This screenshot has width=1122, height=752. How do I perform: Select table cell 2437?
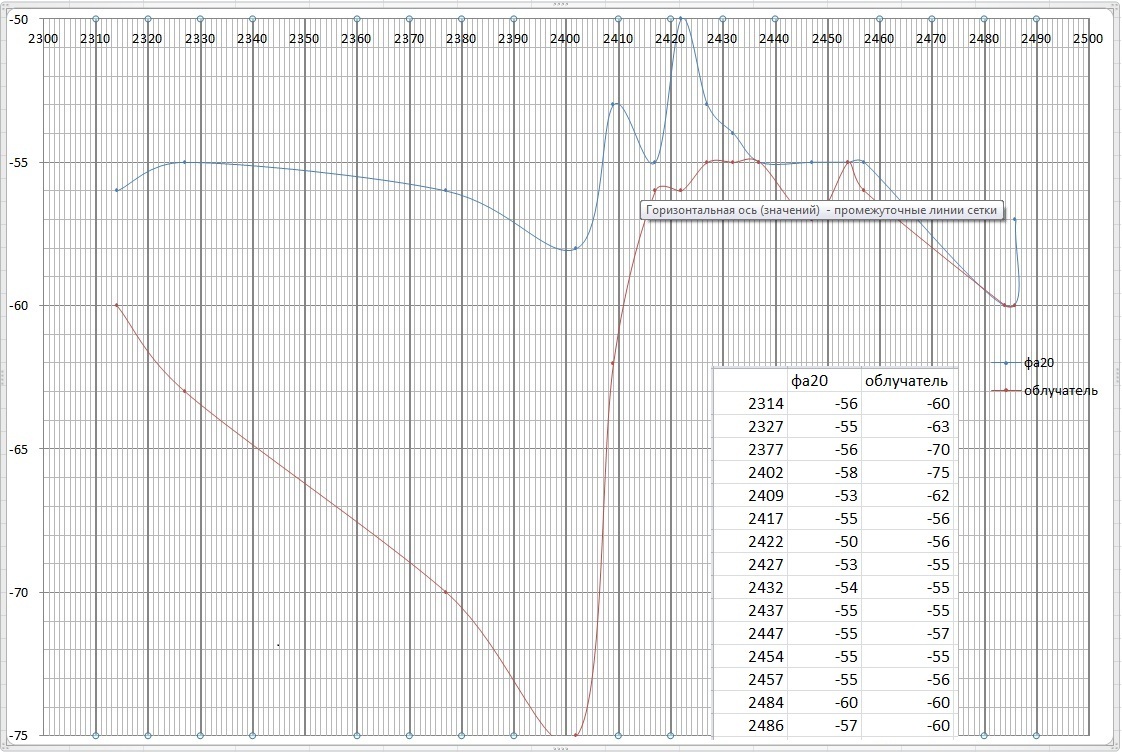[766, 610]
